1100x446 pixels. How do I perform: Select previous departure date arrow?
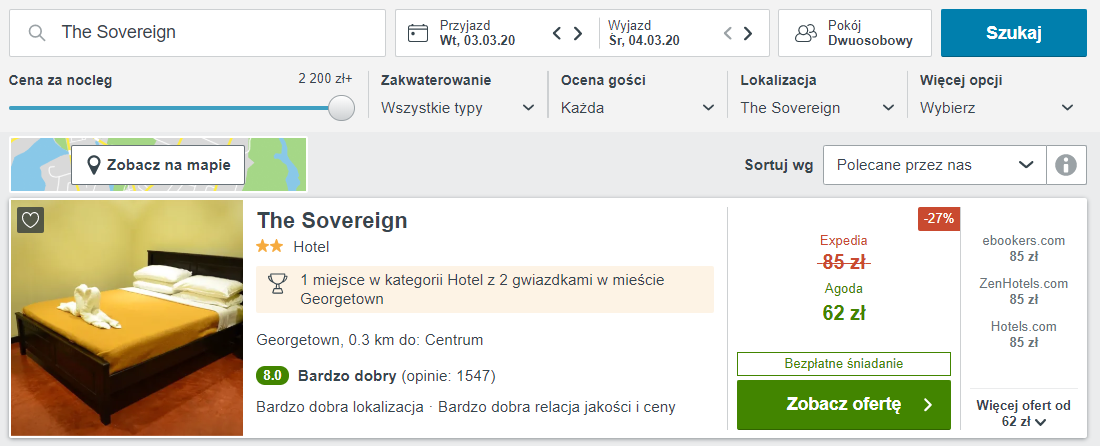point(728,33)
